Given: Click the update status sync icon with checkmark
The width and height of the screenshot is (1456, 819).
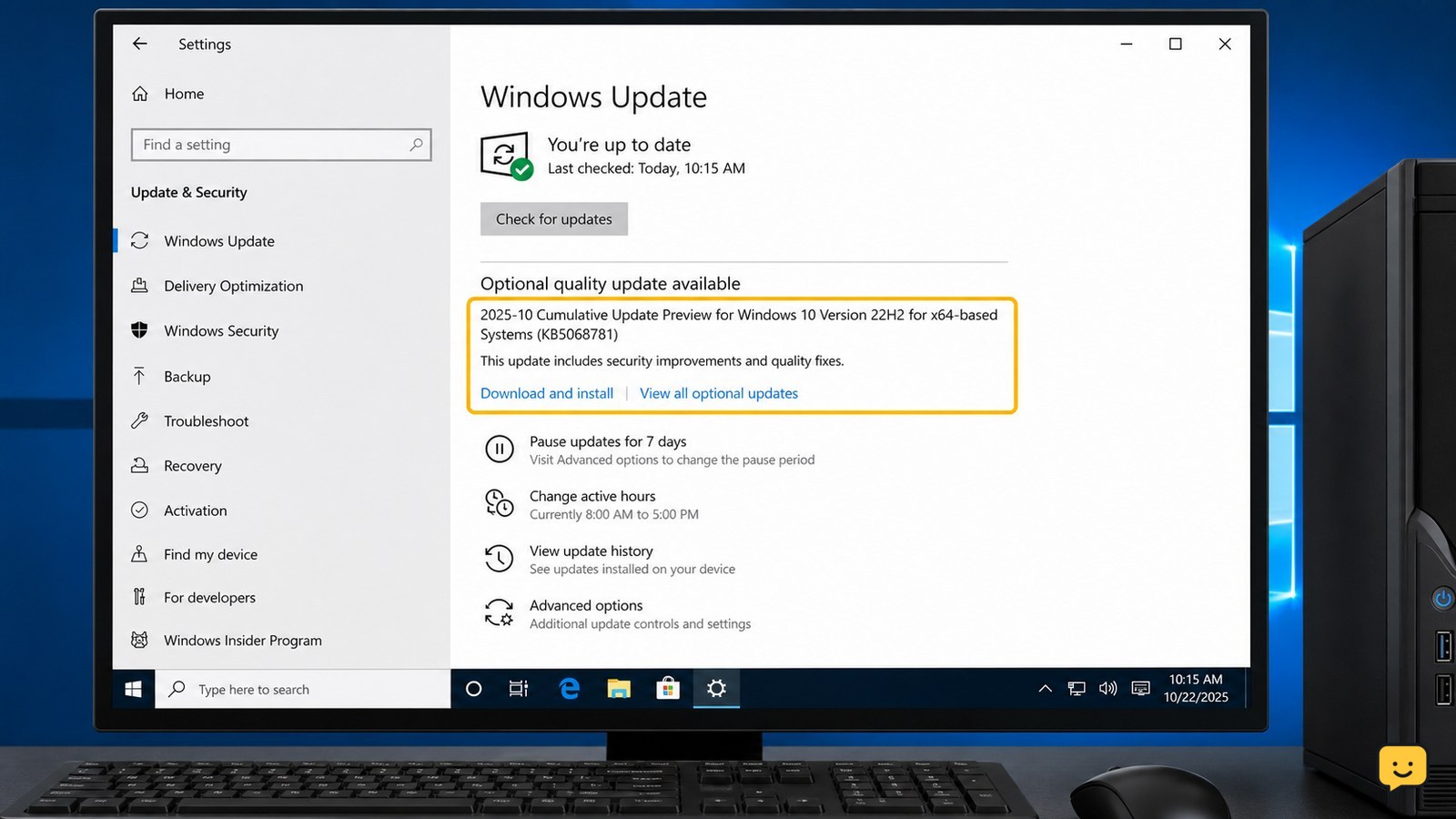Looking at the screenshot, I should point(506,157).
